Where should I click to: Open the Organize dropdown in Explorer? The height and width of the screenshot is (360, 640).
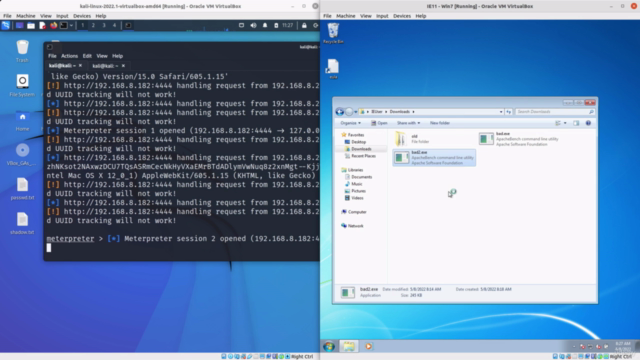pos(350,123)
